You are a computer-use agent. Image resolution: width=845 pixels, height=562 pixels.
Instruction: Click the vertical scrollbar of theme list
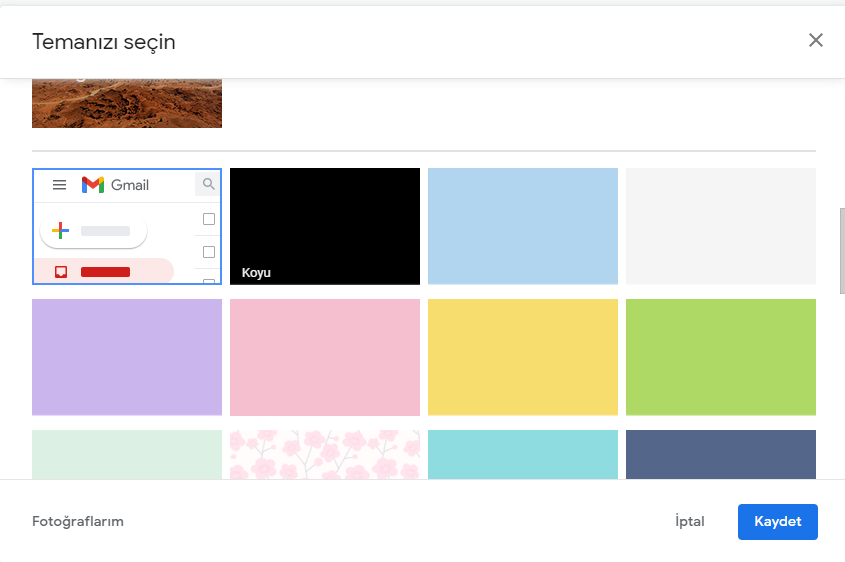point(841,250)
